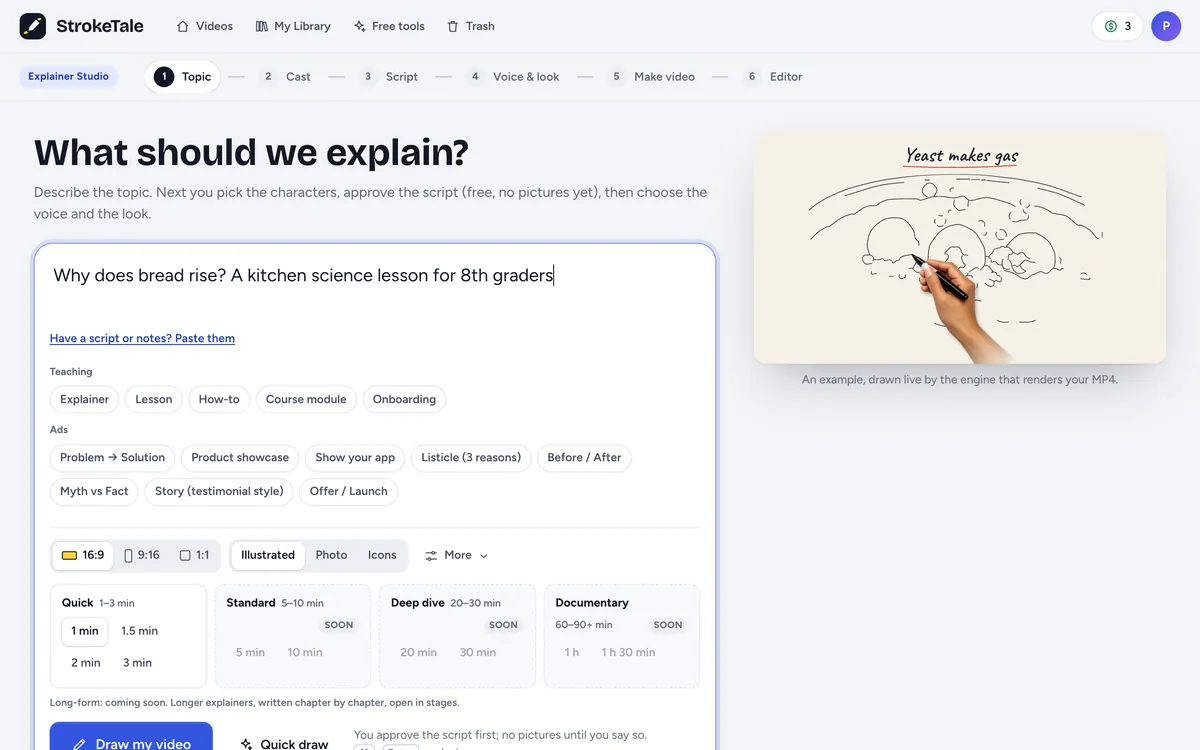Pick the Problem → Solution ad format
Viewport: 1200px width, 750px height.
tap(112, 457)
